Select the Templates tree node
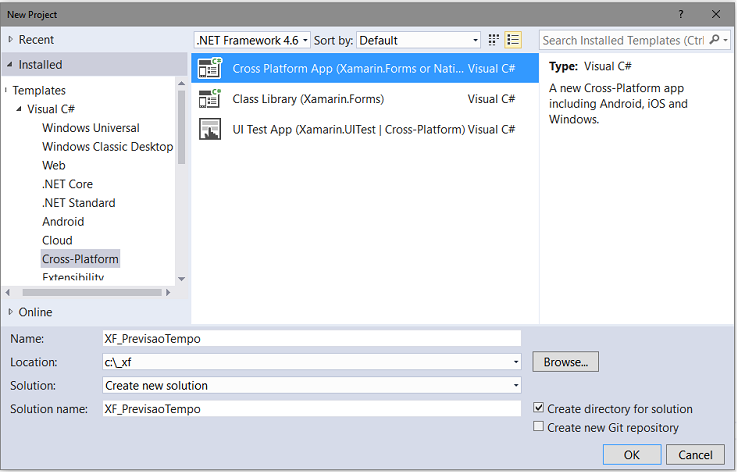The width and height of the screenshot is (738, 474). tap(39, 90)
